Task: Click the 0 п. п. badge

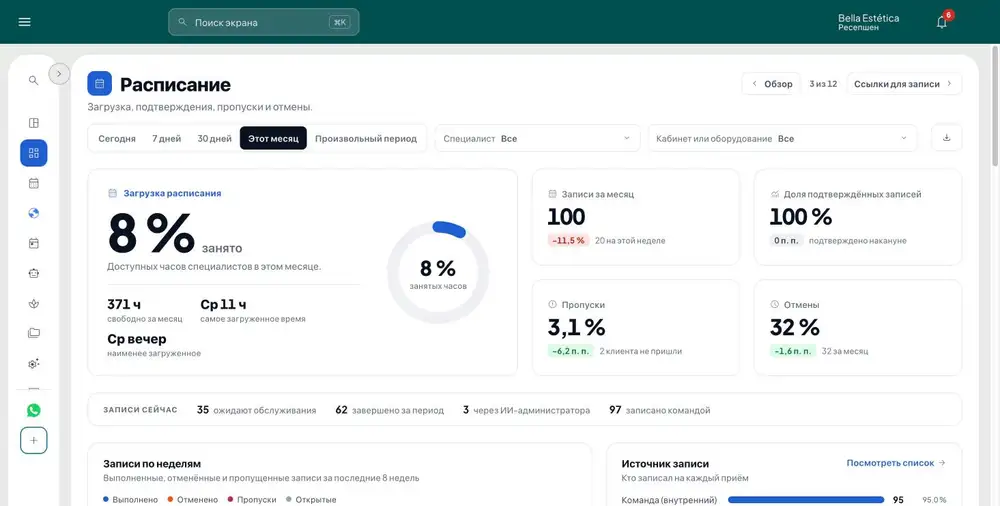Action: coord(786,241)
